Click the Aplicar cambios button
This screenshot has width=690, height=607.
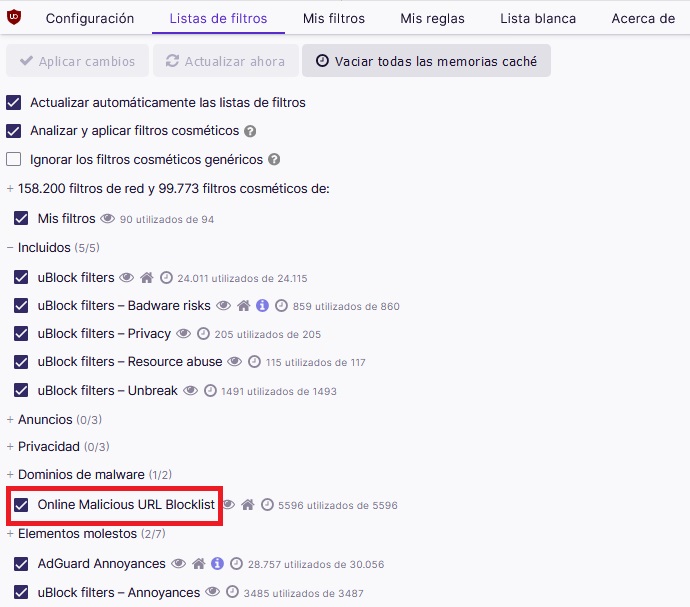point(77,61)
